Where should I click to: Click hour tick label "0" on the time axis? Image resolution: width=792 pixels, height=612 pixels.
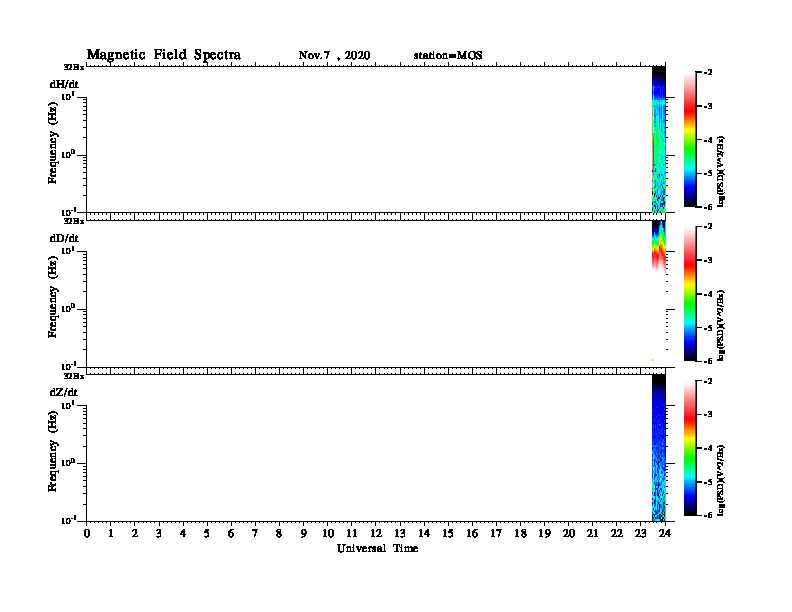87,534
